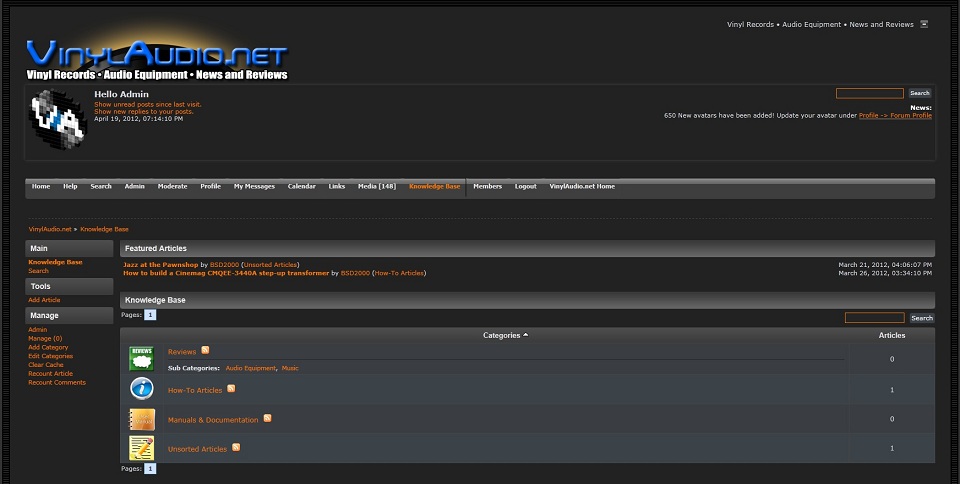The image size is (960, 484).
Task: Open the Admin menu in navigation bar
Action: coord(135,186)
